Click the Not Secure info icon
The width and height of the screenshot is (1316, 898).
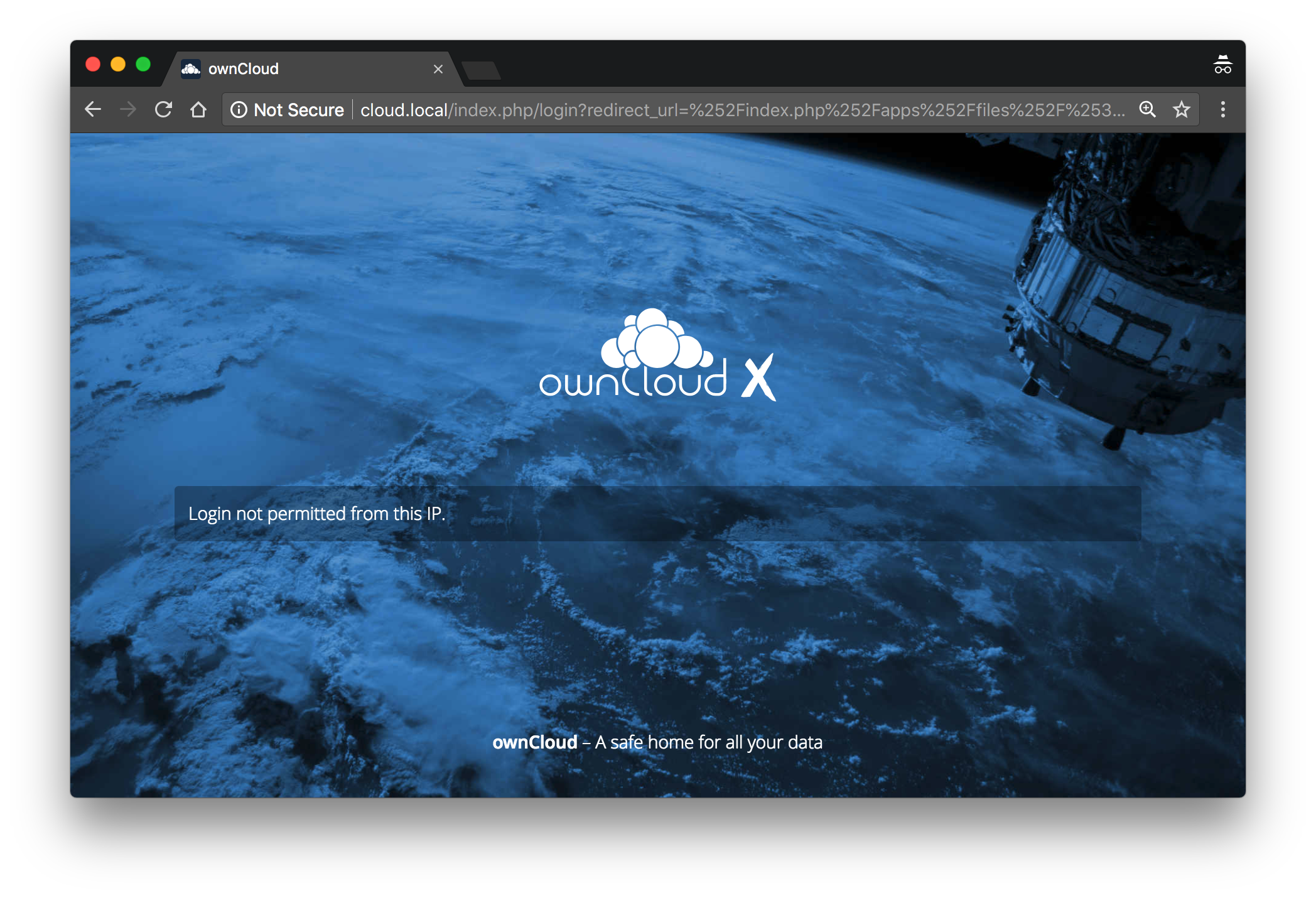click(x=239, y=110)
